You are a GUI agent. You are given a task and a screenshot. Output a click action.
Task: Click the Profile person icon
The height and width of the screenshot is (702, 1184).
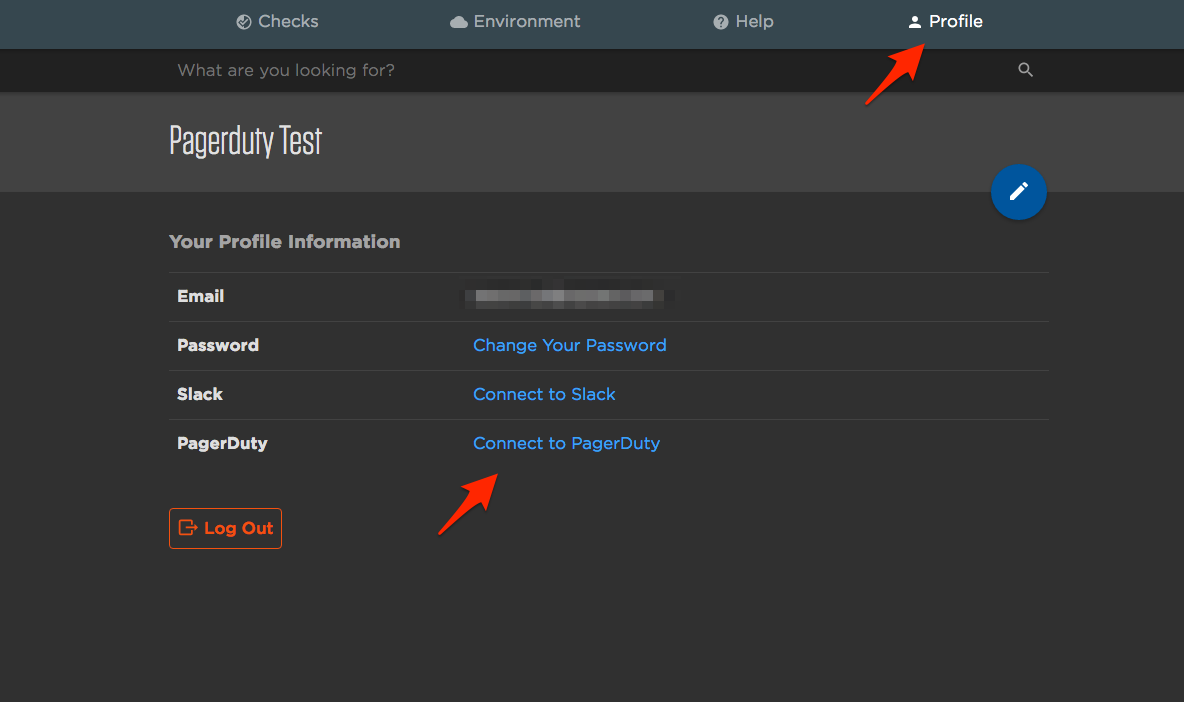[x=914, y=22]
